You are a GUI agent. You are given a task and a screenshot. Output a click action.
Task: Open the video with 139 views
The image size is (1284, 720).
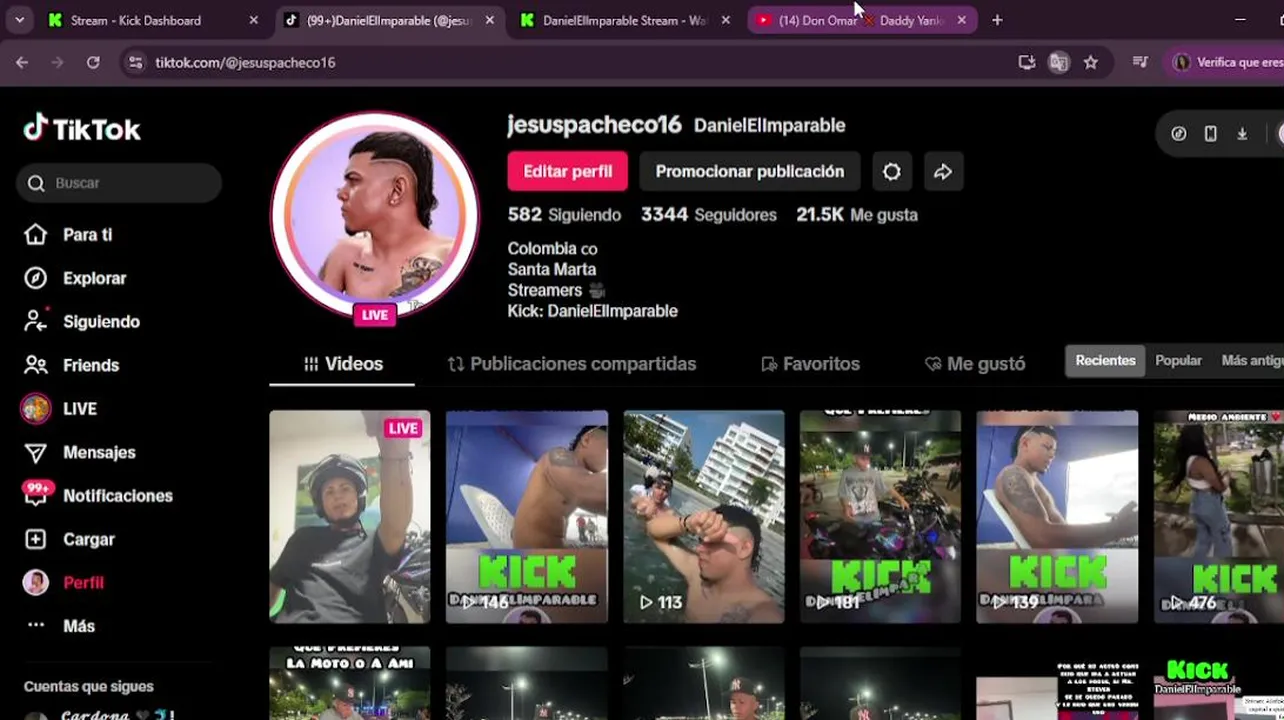coord(1057,517)
